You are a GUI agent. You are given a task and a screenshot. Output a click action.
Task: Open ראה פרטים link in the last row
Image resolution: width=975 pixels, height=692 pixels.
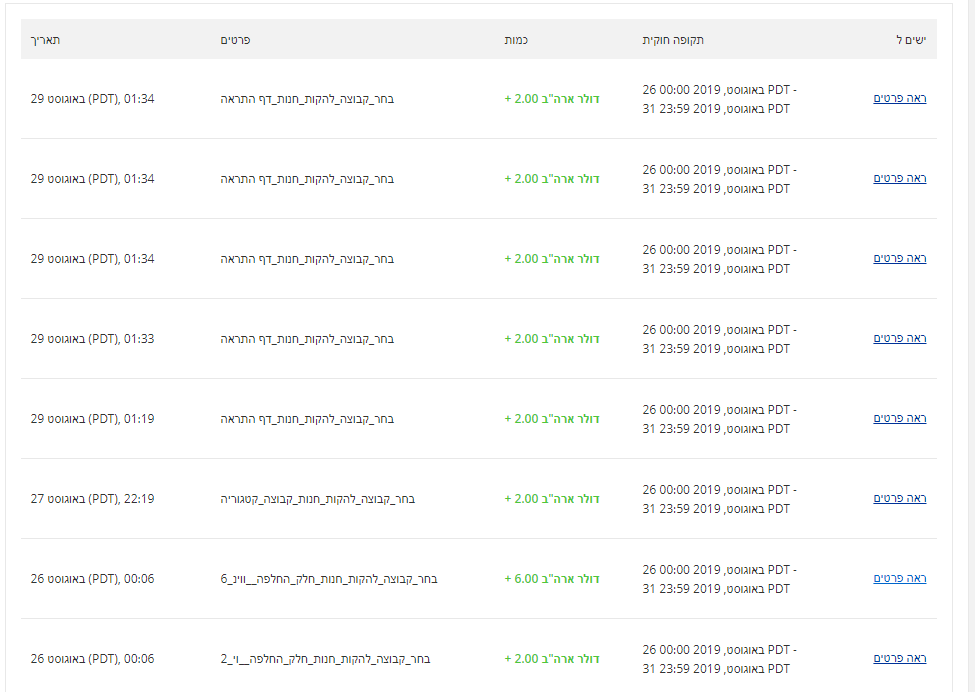pyautogui.click(x=900, y=658)
